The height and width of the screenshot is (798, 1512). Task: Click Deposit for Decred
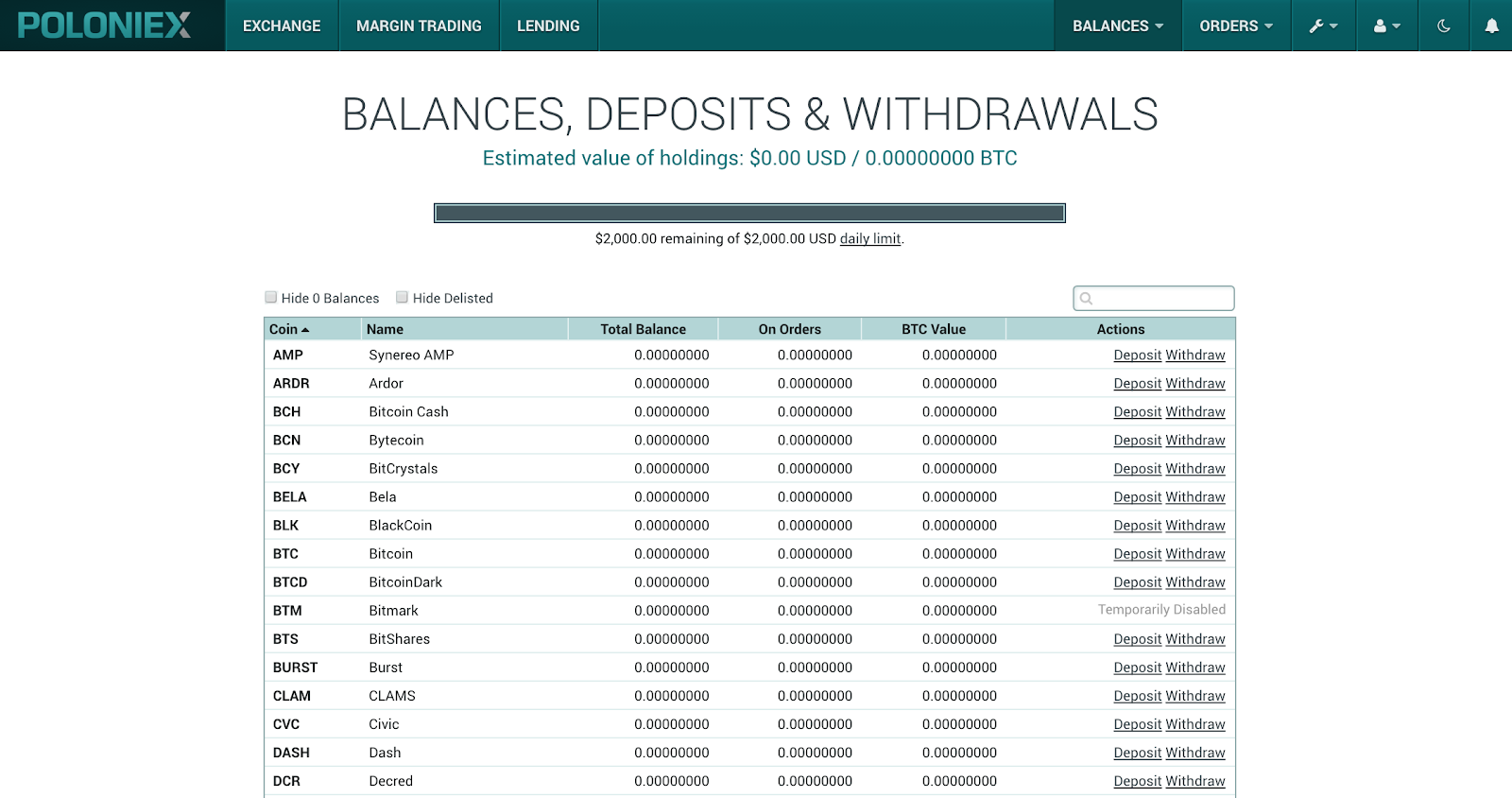(x=1137, y=780)
